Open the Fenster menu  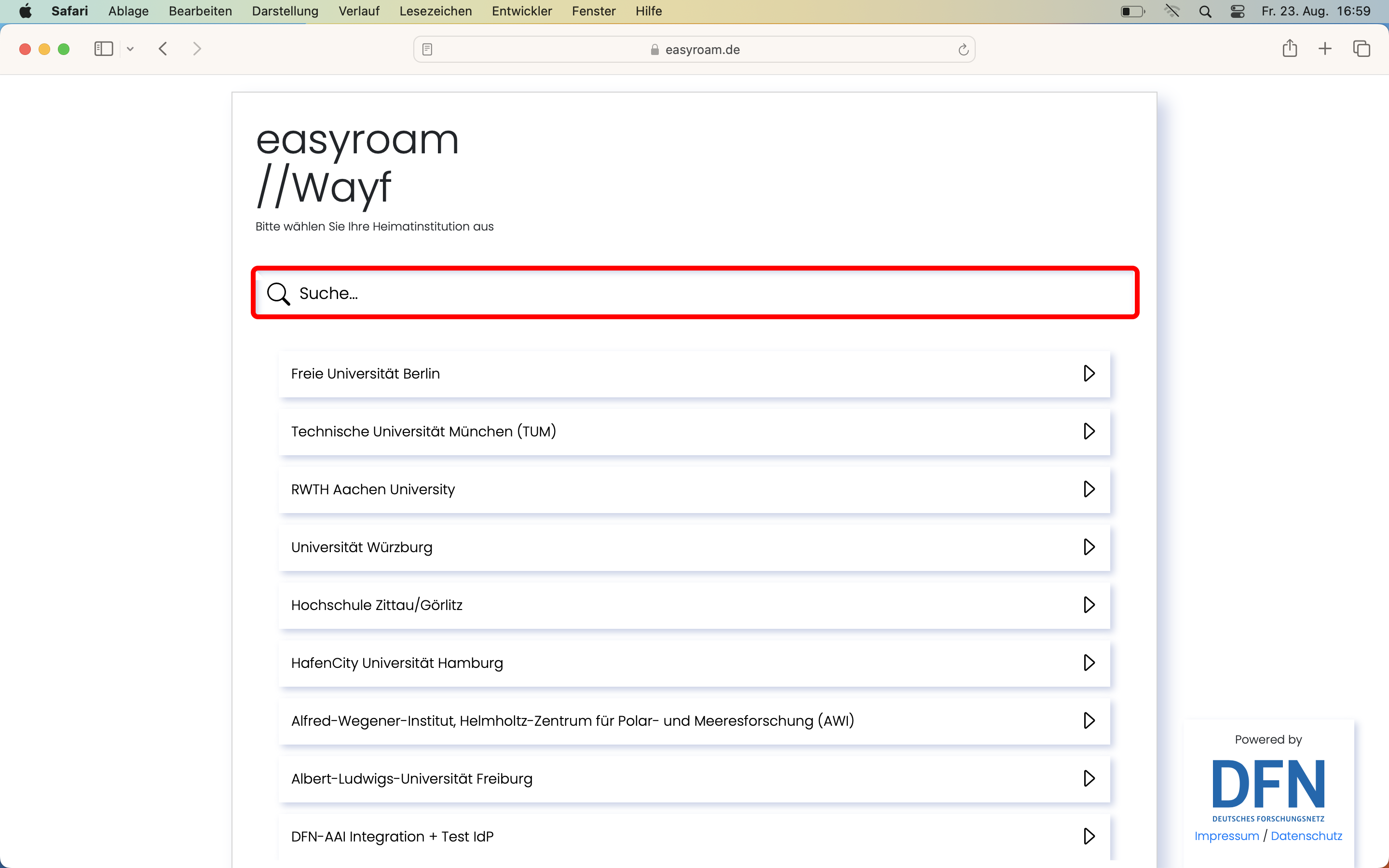(594, 11)
